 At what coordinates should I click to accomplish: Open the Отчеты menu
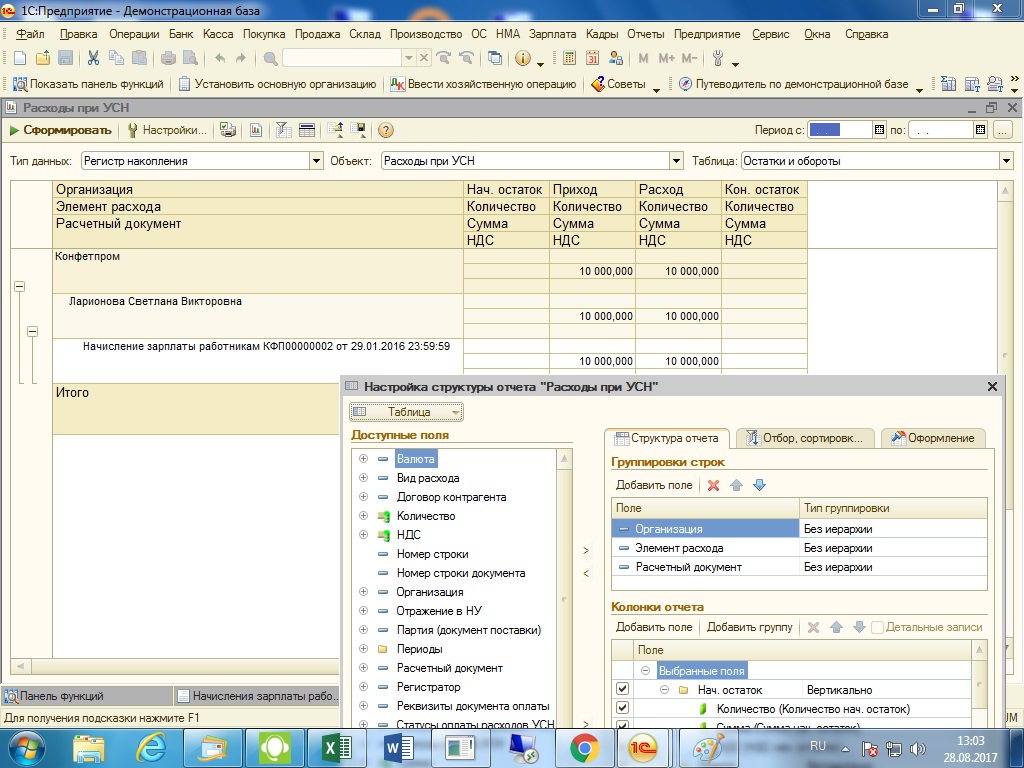pyautogui.click(x=646, y=34)
